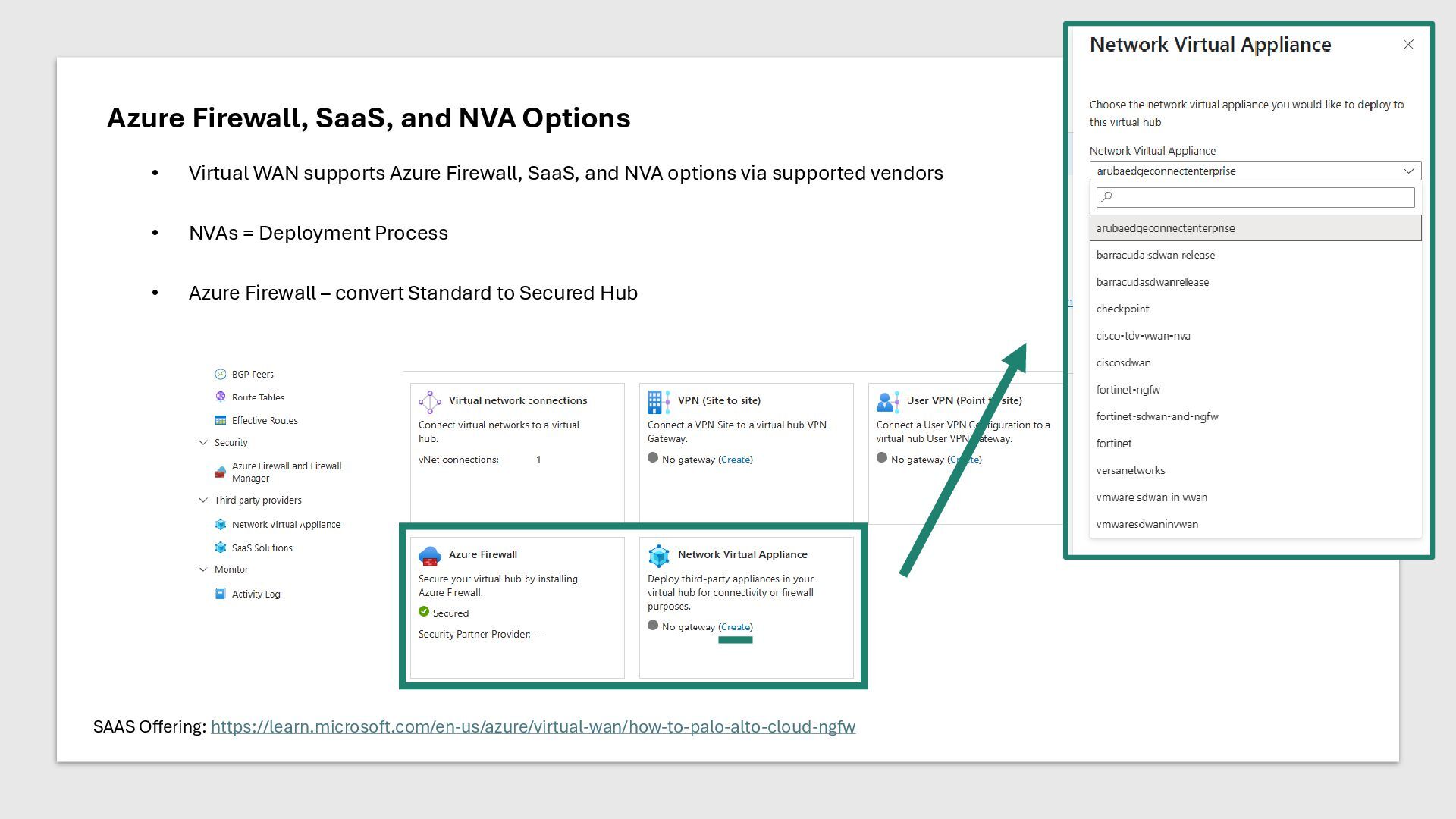This screenshot has width=1456, height=819.
Task: Select arubaedgeconnectenterprise in the list
Action: (x=1256, y=228)
